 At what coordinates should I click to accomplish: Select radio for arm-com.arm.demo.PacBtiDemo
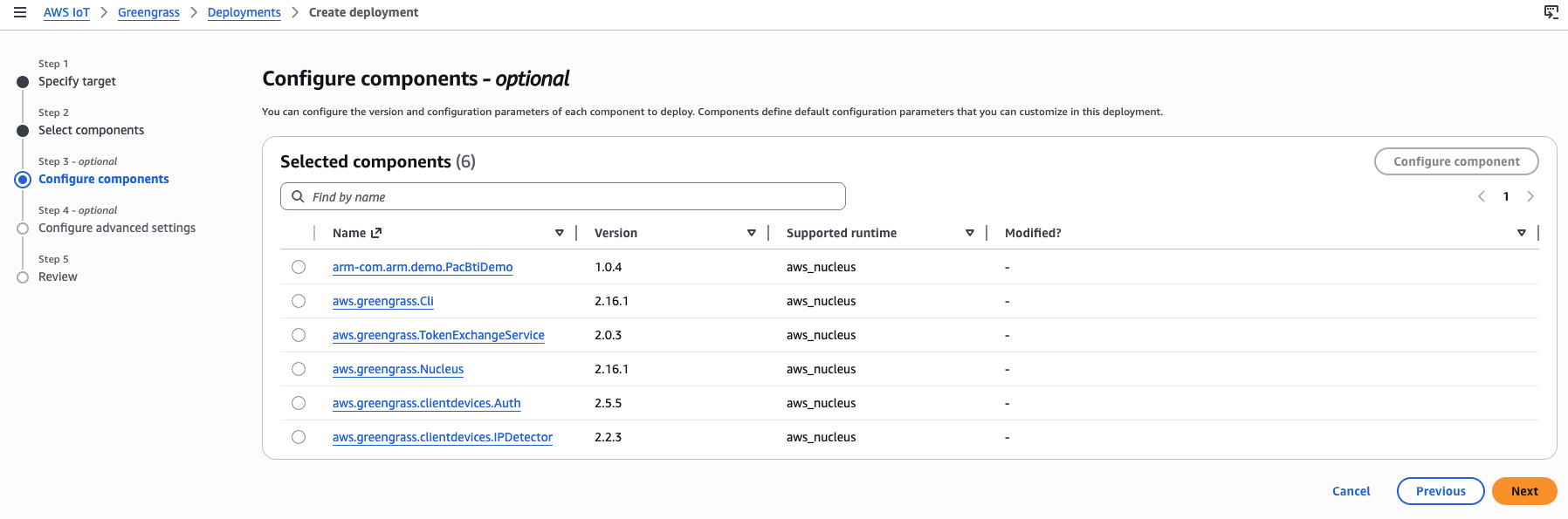[299, 267]
